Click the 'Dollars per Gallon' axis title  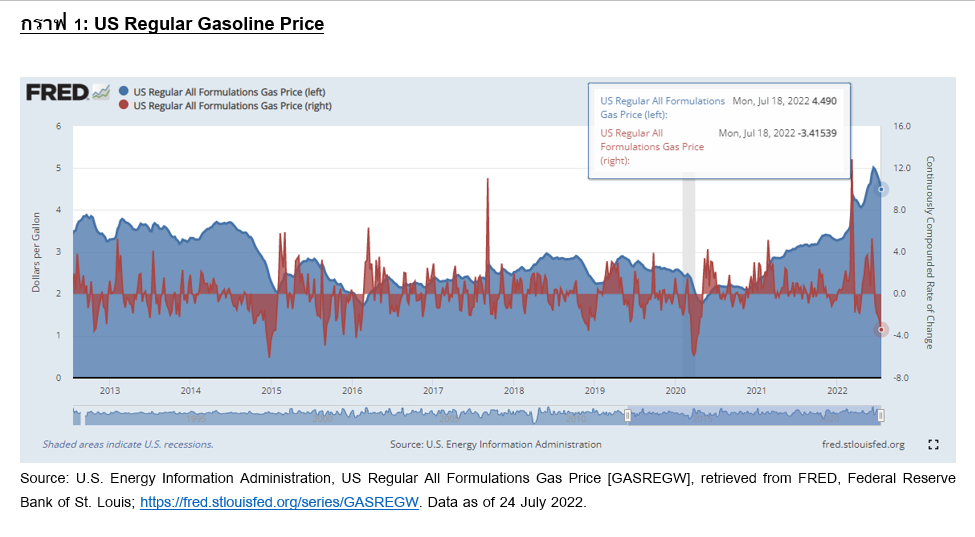click(x=36, y=252)
